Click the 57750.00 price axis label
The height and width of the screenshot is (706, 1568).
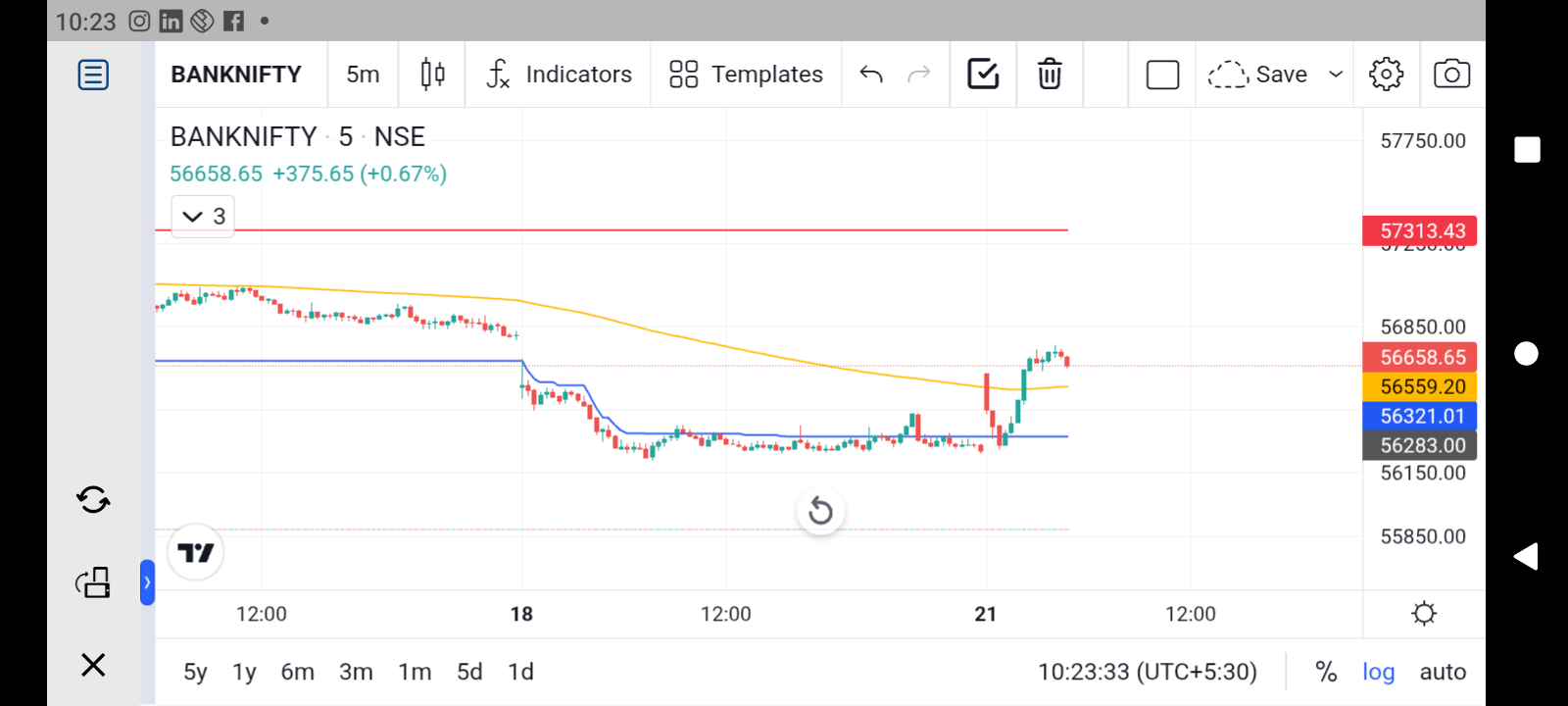pyautogui.click(x=1423, y=141)
